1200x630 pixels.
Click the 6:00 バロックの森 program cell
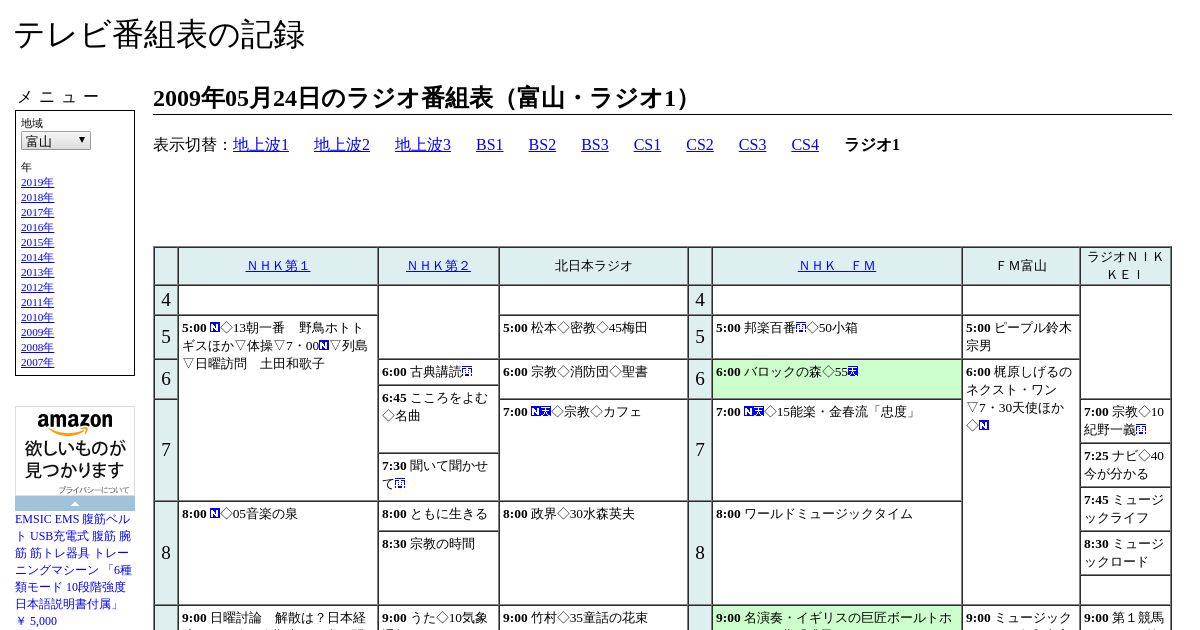pos(837,379)
